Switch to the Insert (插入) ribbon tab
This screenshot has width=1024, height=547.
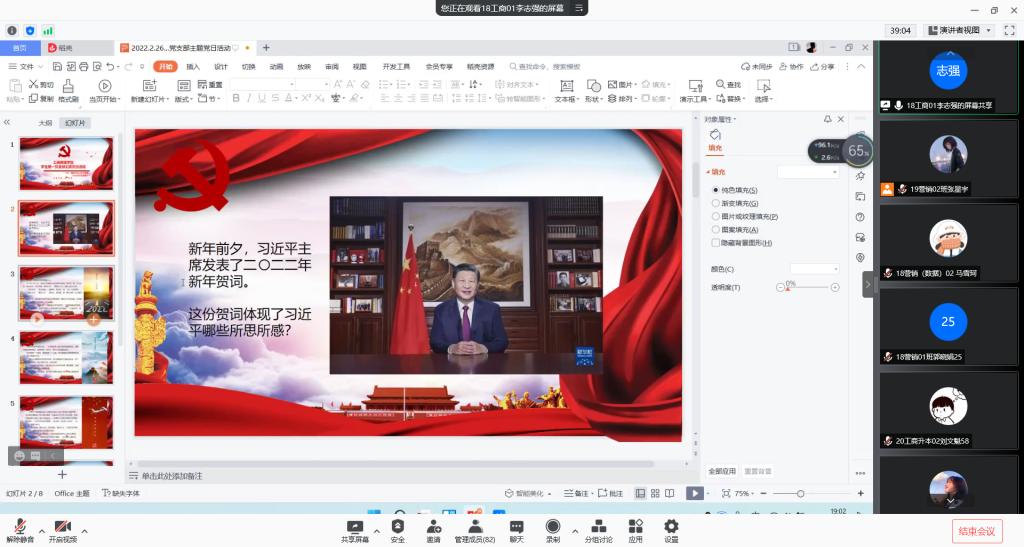(193, 67)
